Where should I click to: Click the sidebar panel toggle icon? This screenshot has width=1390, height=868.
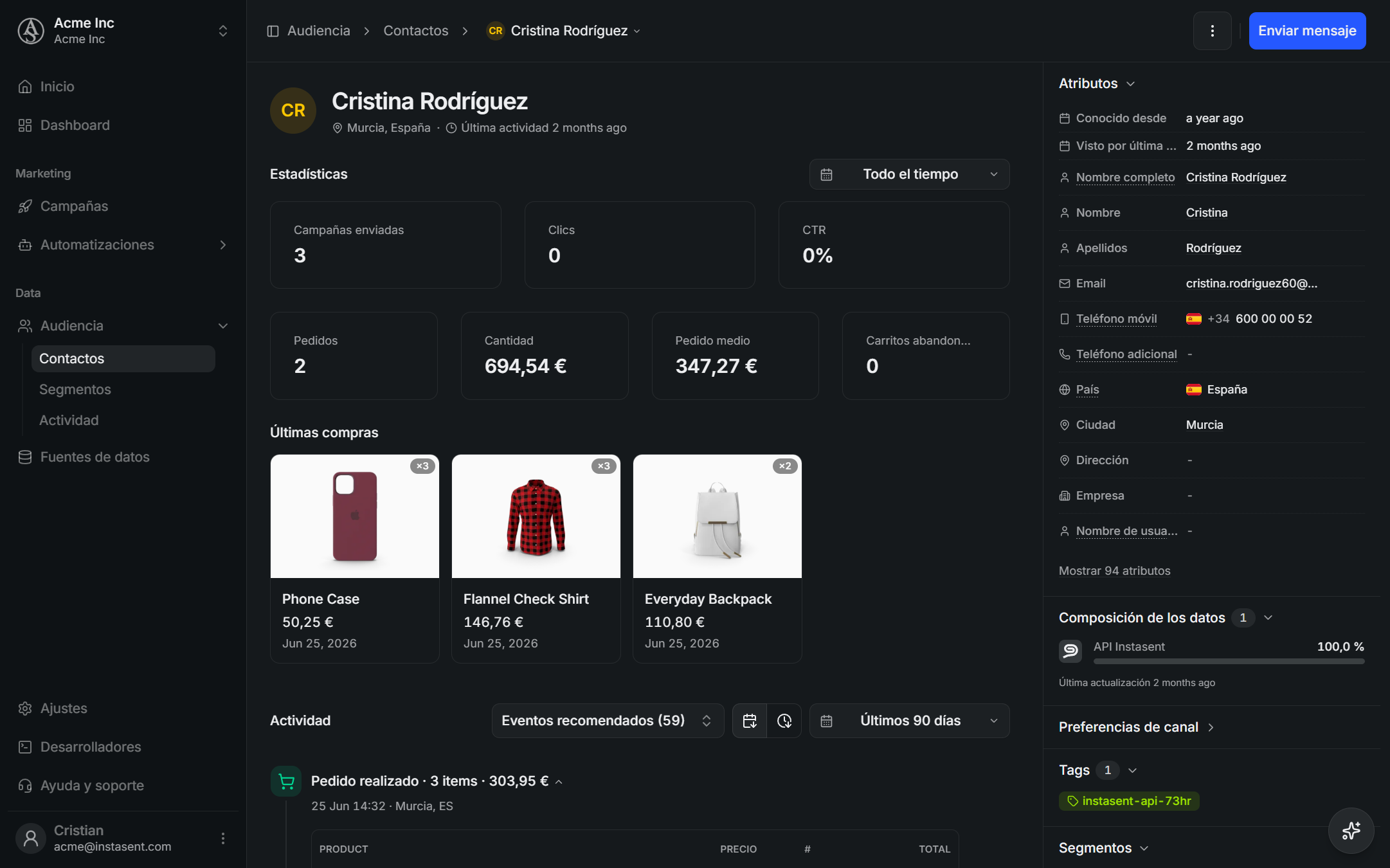pos(273,31)
